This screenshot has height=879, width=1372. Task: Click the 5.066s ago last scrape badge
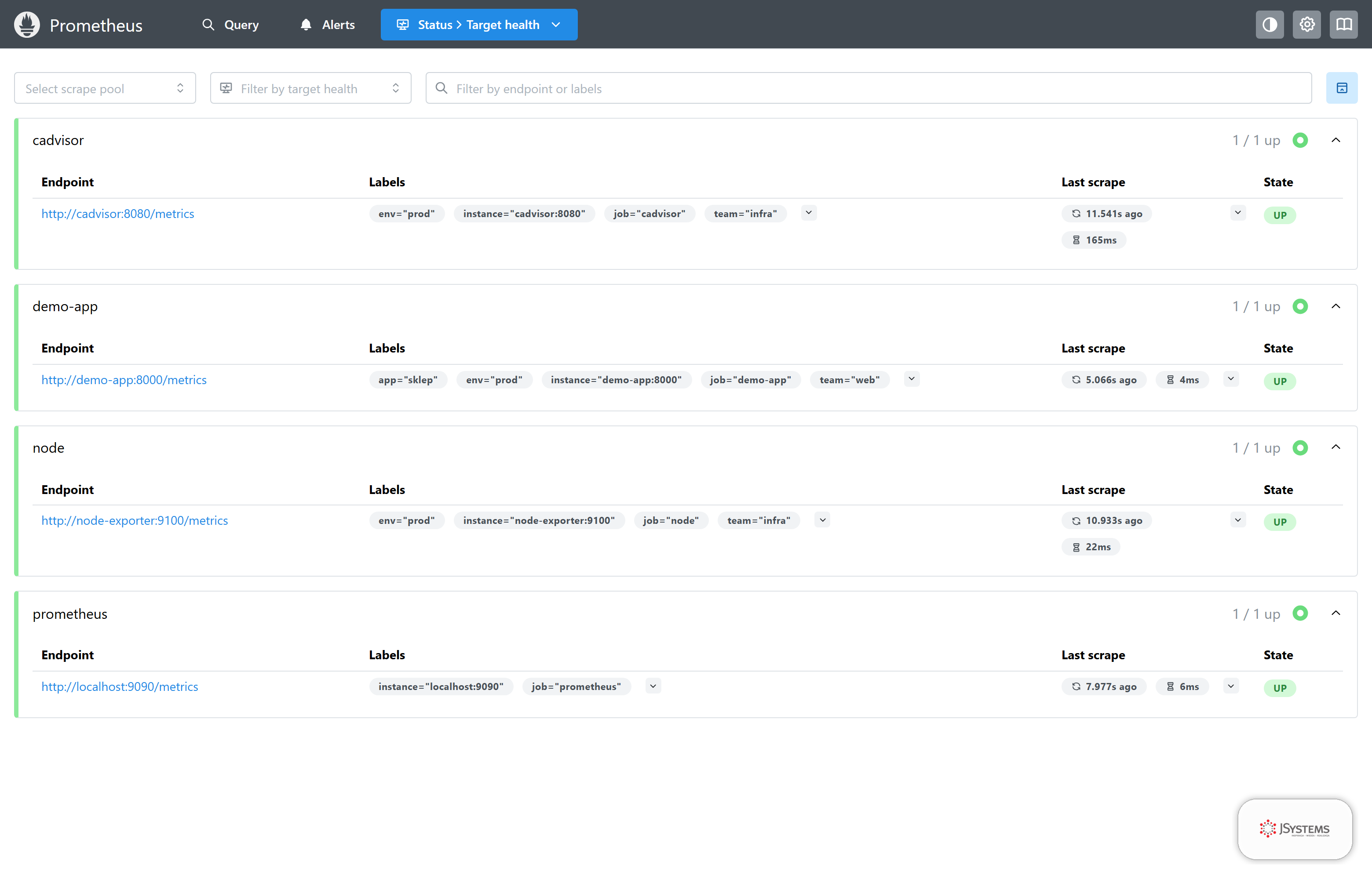pos(1104,380)
